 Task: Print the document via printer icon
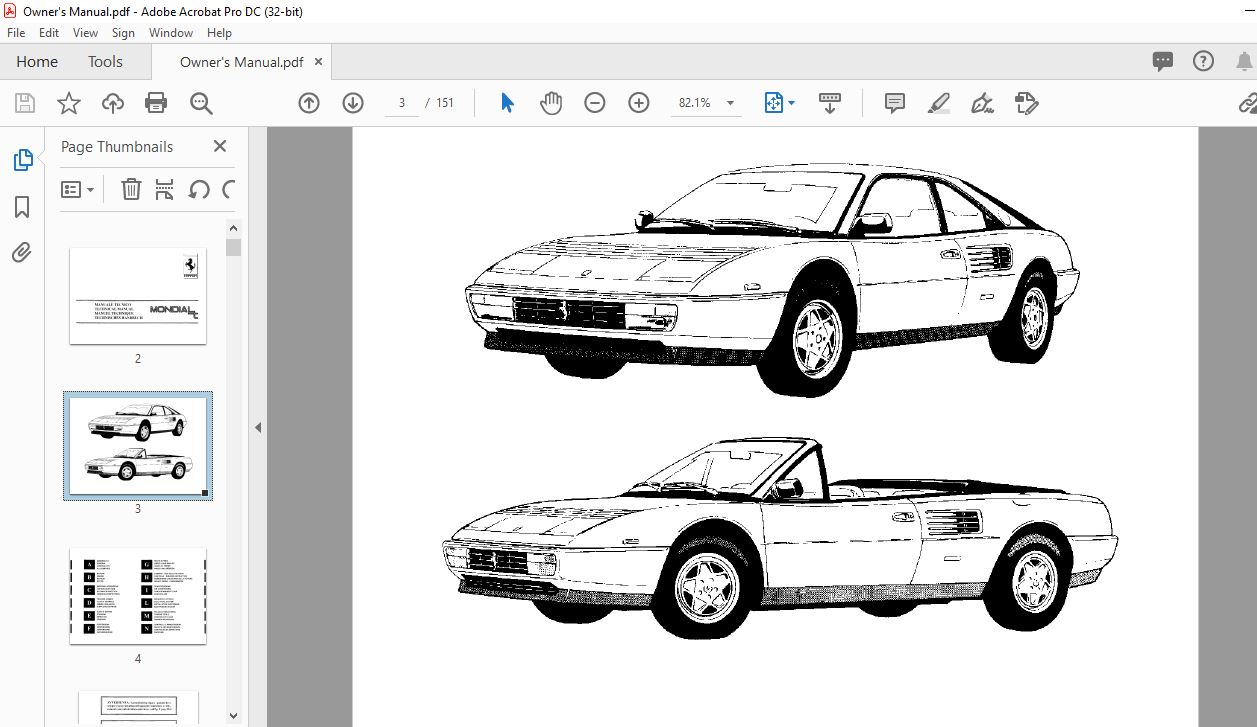[156, 103]
